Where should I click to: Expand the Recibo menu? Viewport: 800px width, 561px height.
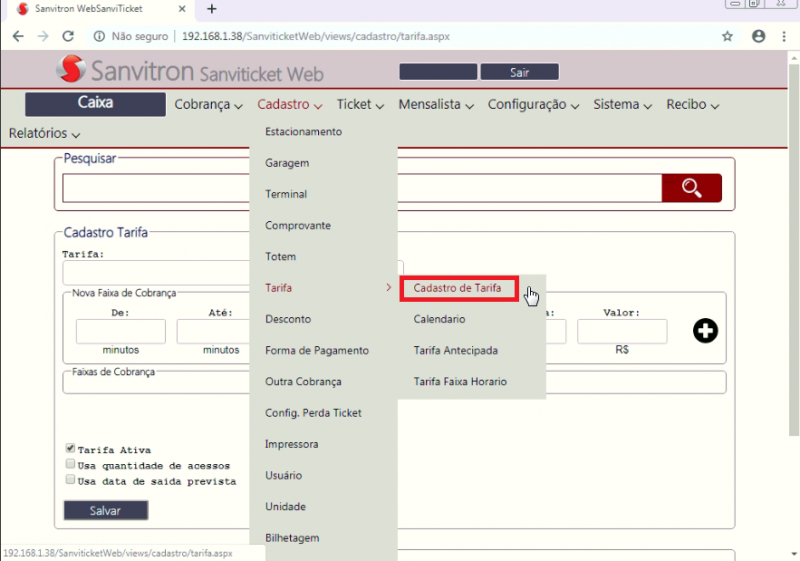point(692,105)
